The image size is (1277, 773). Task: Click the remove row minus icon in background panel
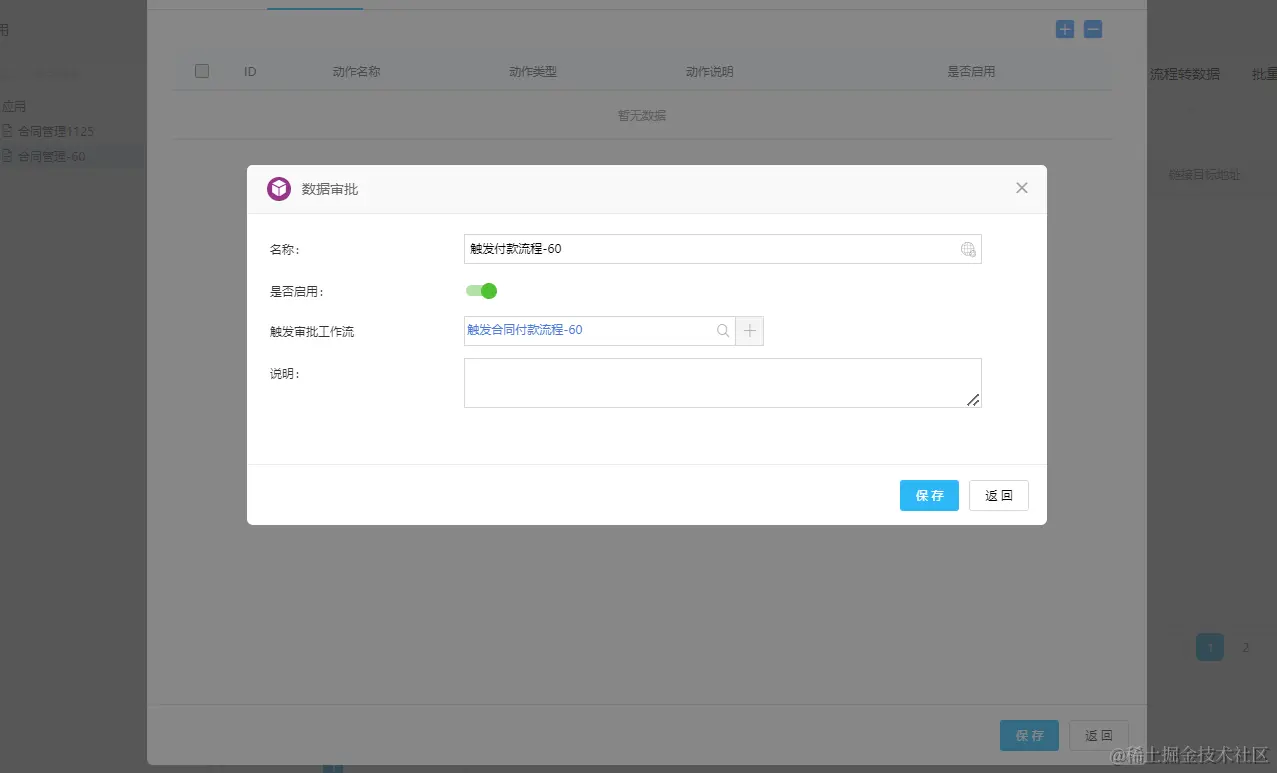coord(1094,30)
